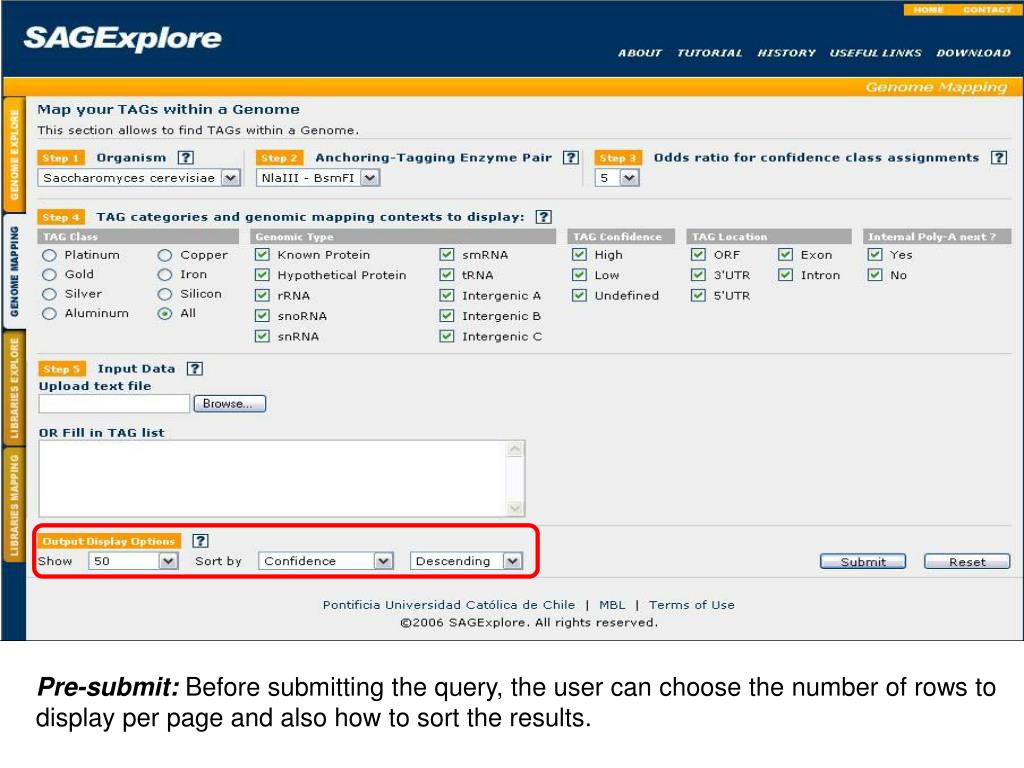Submit the genome mapping query
Image resolution: width=1024 pixels, height=768 pixels.
(x=863, y=562)
